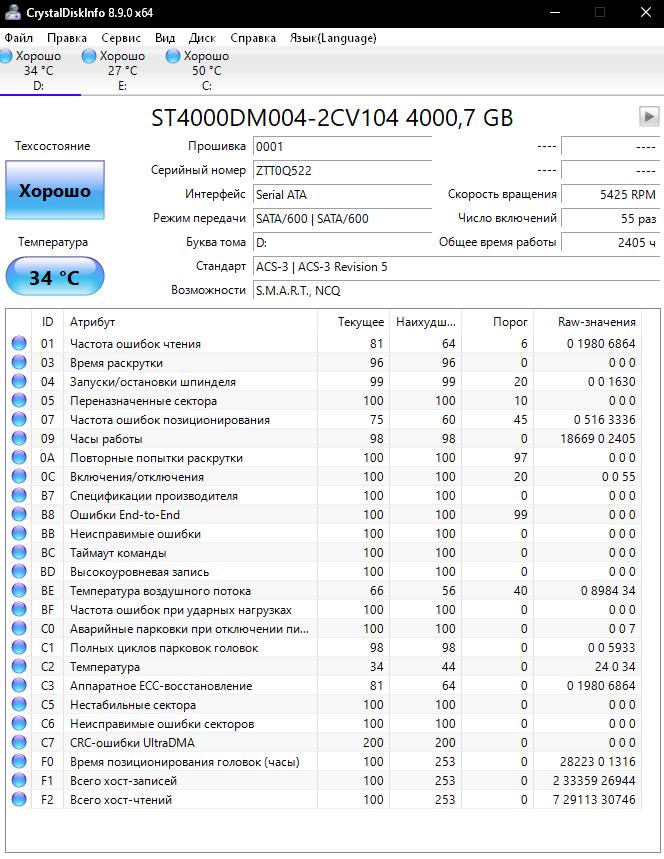Click the serial number field
This screenshot has width=664, height=859.
tap(340, 170)
